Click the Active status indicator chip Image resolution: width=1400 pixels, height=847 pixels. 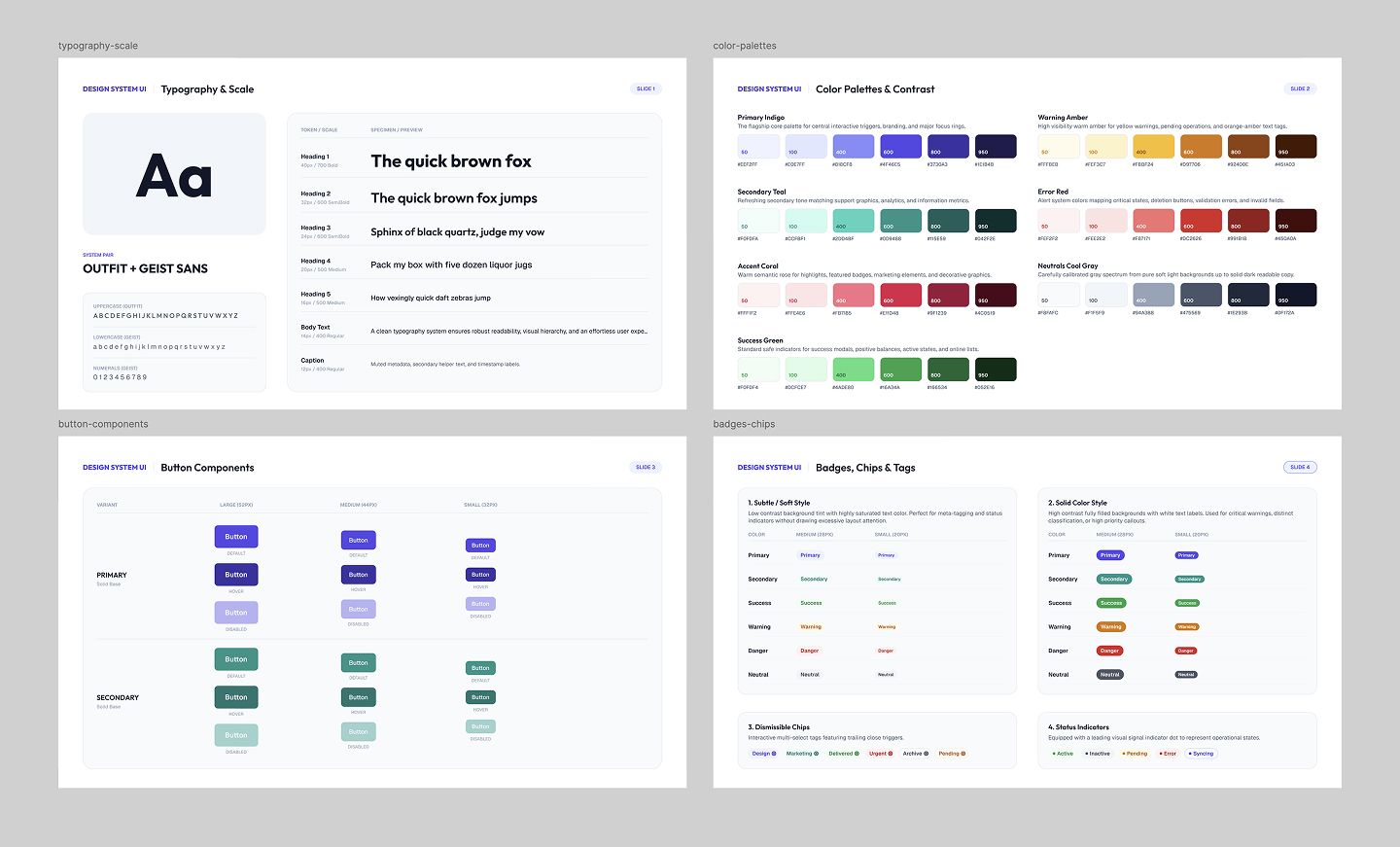tap(1063, 754)
